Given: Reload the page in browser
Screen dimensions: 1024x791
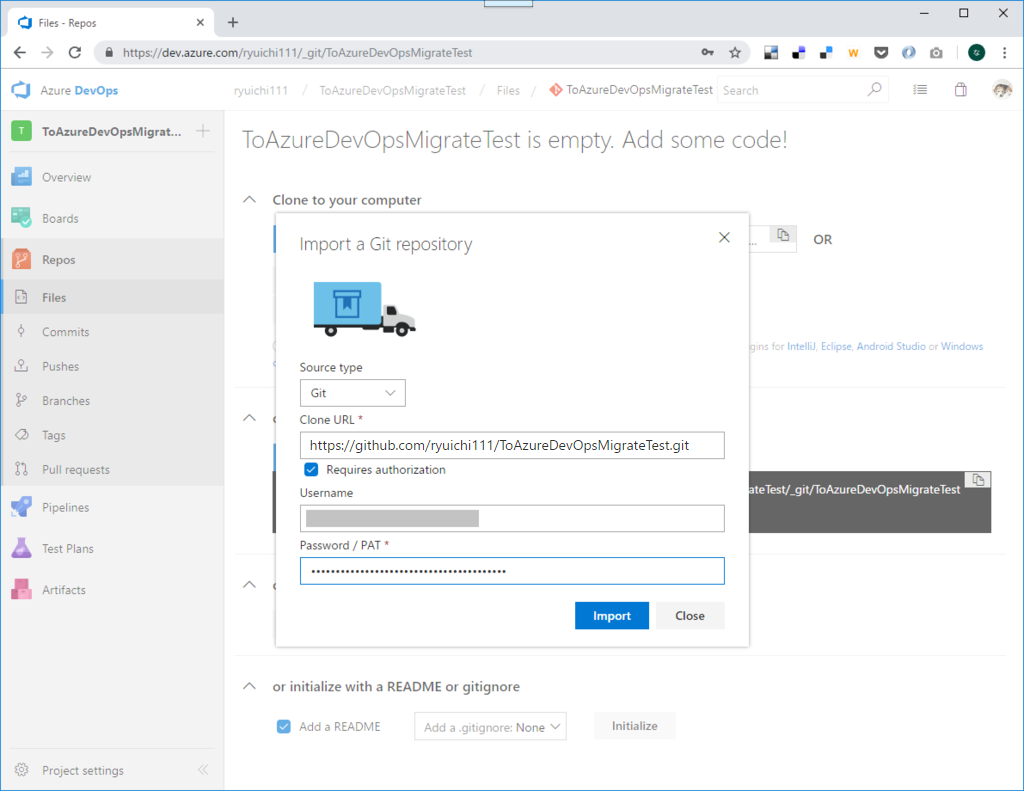Looking at the screenshot, I should [x=74, y=52].
